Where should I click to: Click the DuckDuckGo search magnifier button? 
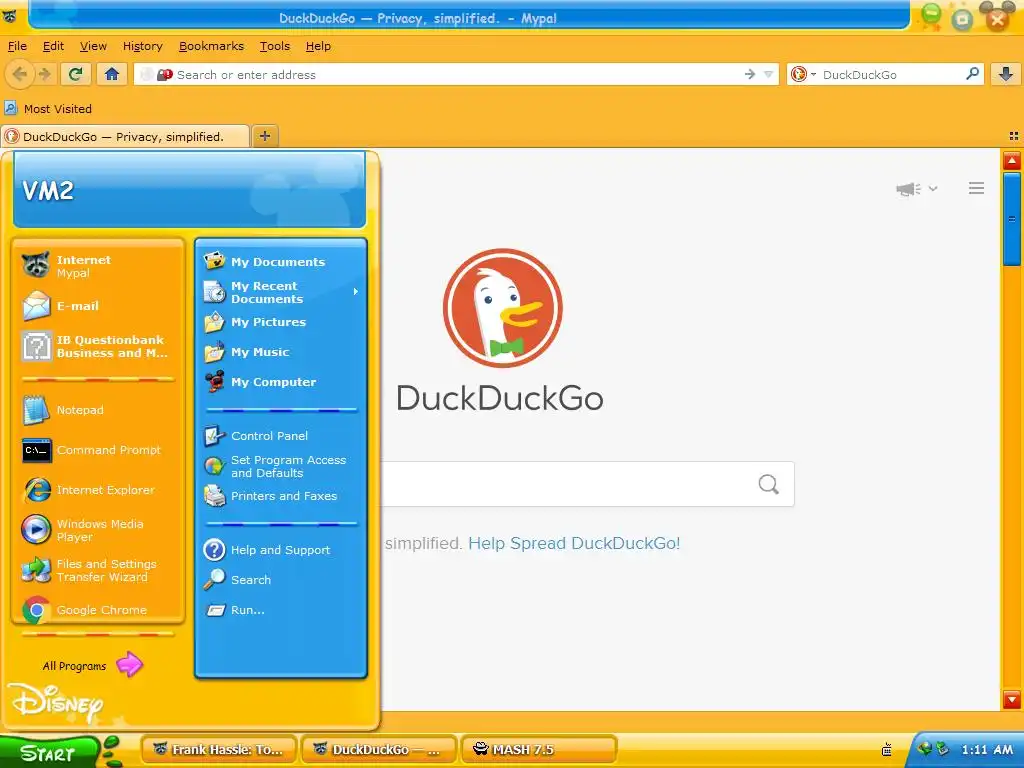pyautogui.click(x=769, y=484)
